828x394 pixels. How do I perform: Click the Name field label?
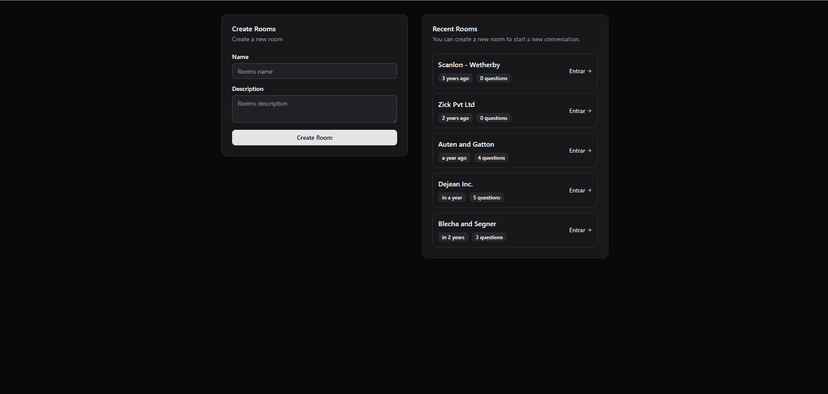point(240,57)
